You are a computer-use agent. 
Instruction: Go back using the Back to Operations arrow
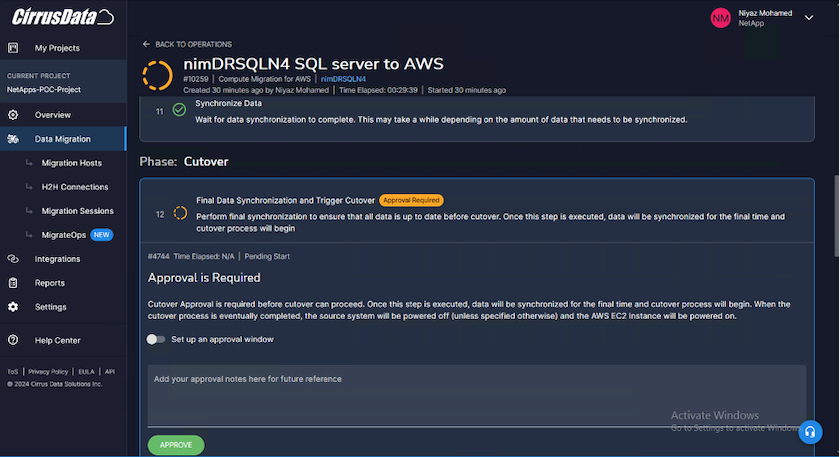(x=146, y=44)
